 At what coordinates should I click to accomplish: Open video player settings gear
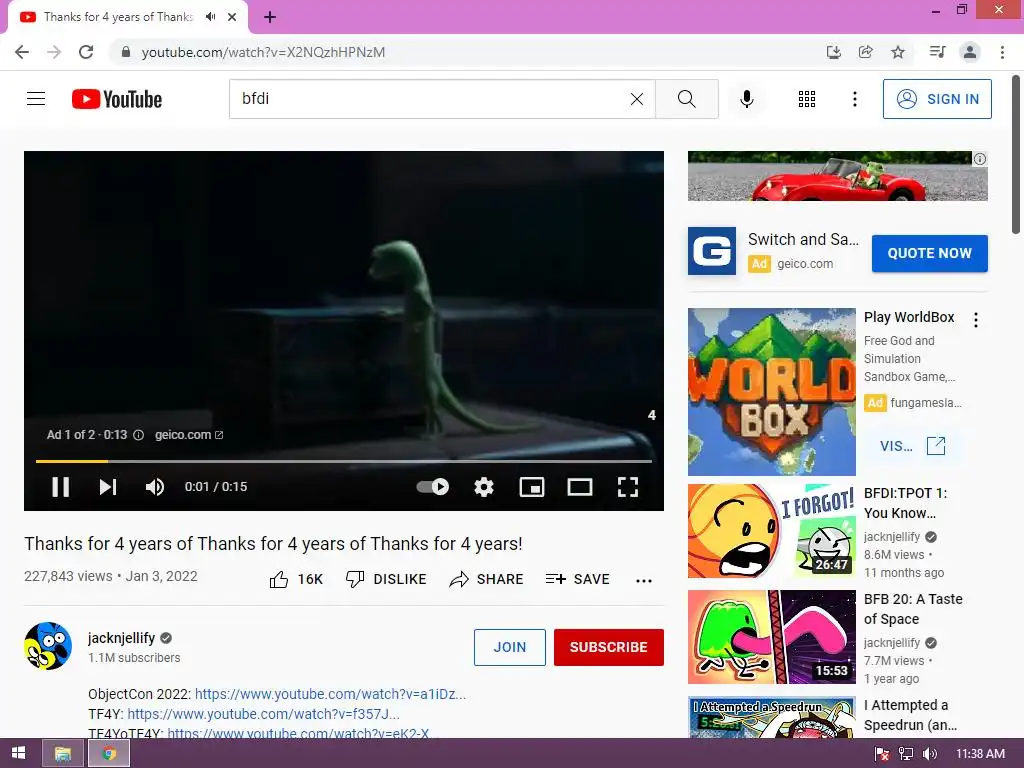click(x=484, y=487)
